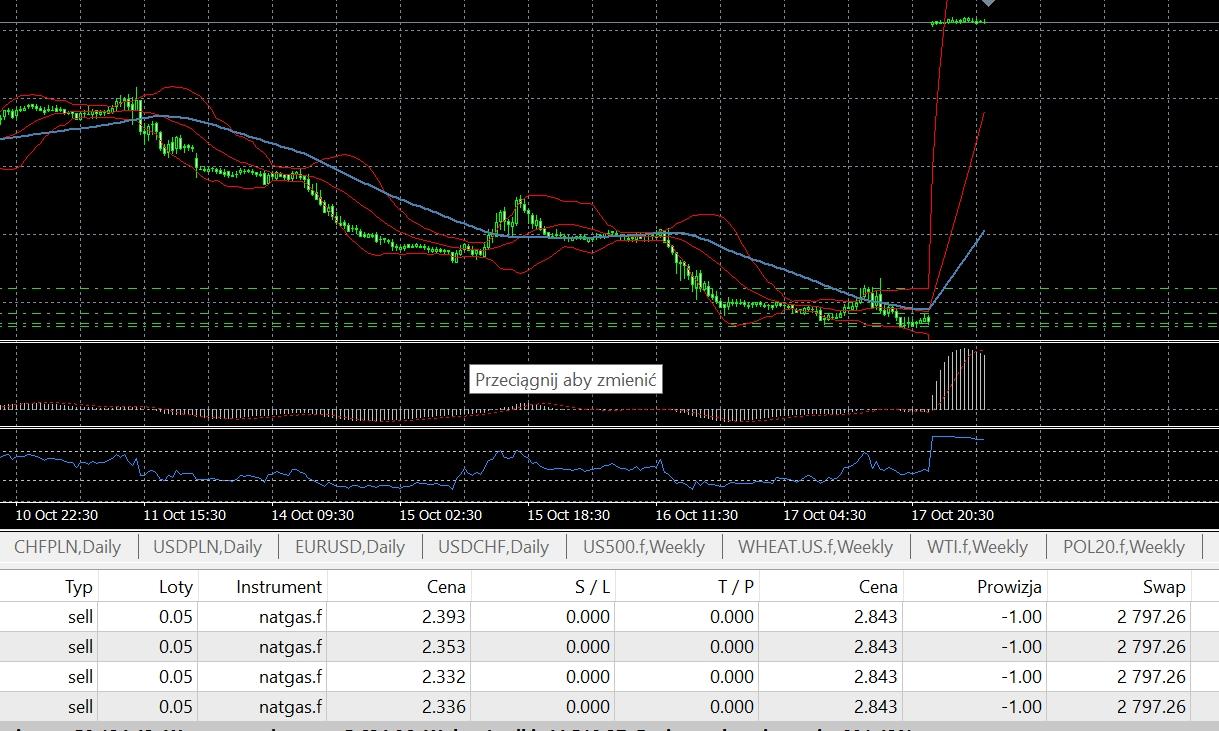Select the WHEAT.US.f,Weekly tab
Image resolution: width=1219 pixels, height=731 pixels.
coord(815,547)
